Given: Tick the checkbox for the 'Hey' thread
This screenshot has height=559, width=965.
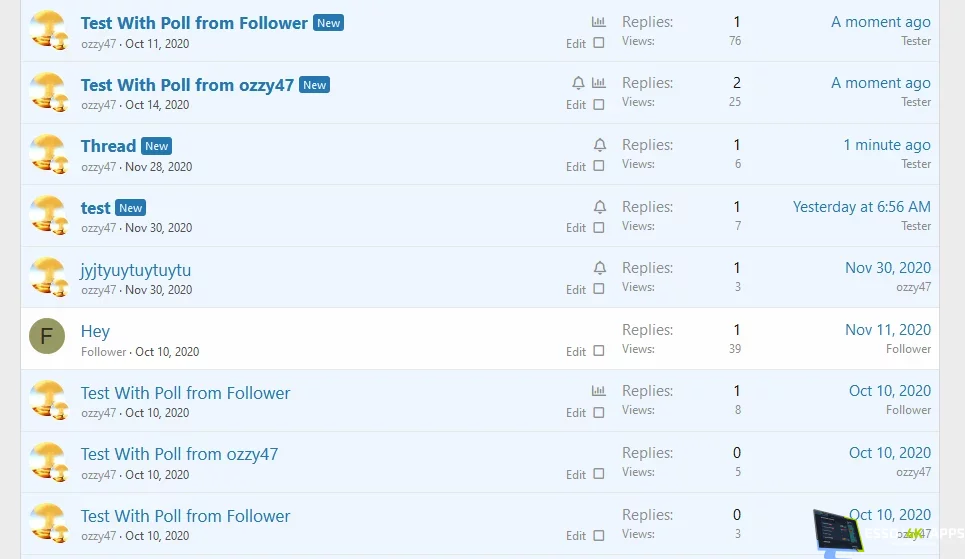Looking at the screenshot, I should (599, 351).
